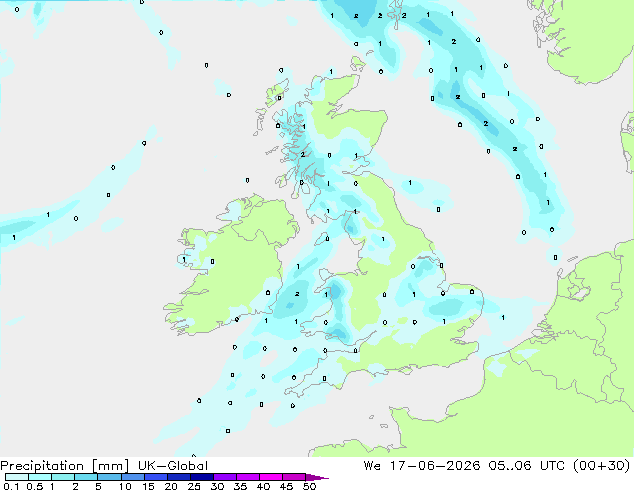Select the legend swatch between 10 and 15

click(133, 477)
